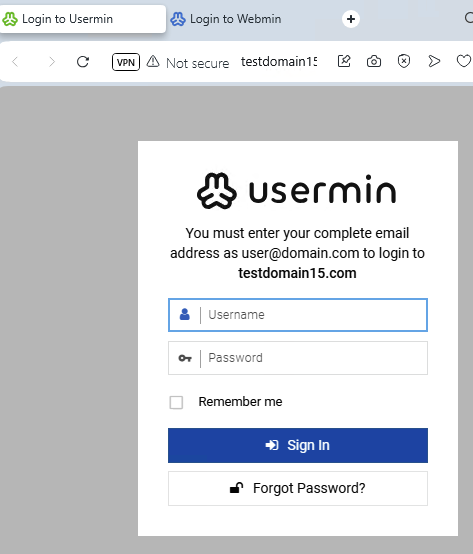Image resolution: width=473 pixels, height=554 pixels.
Task: Click the green Usermin tab favicon
Action: tap(10, 19)
